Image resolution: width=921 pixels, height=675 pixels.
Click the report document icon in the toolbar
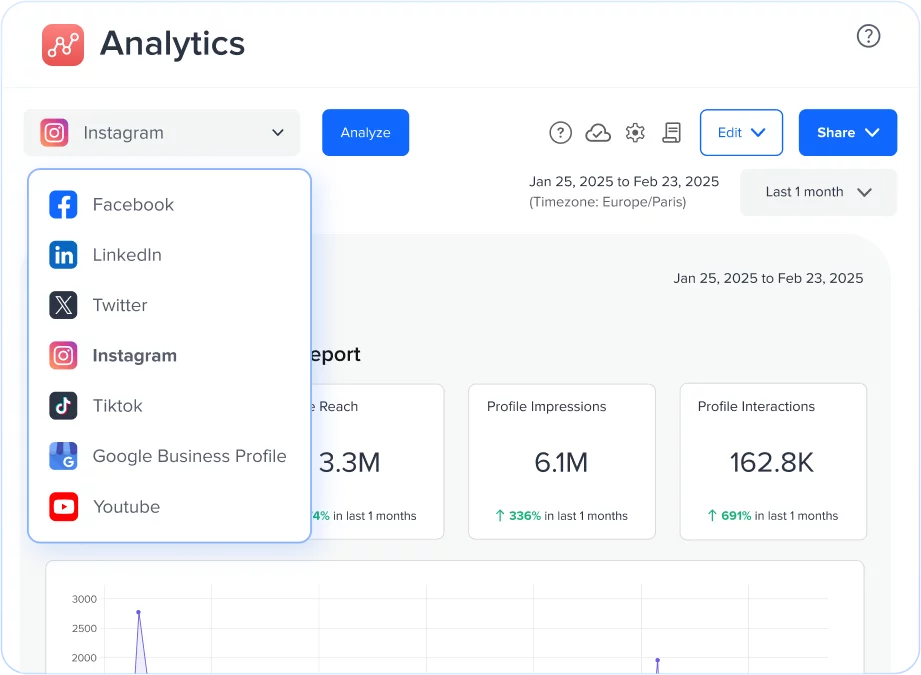[671, 132]
